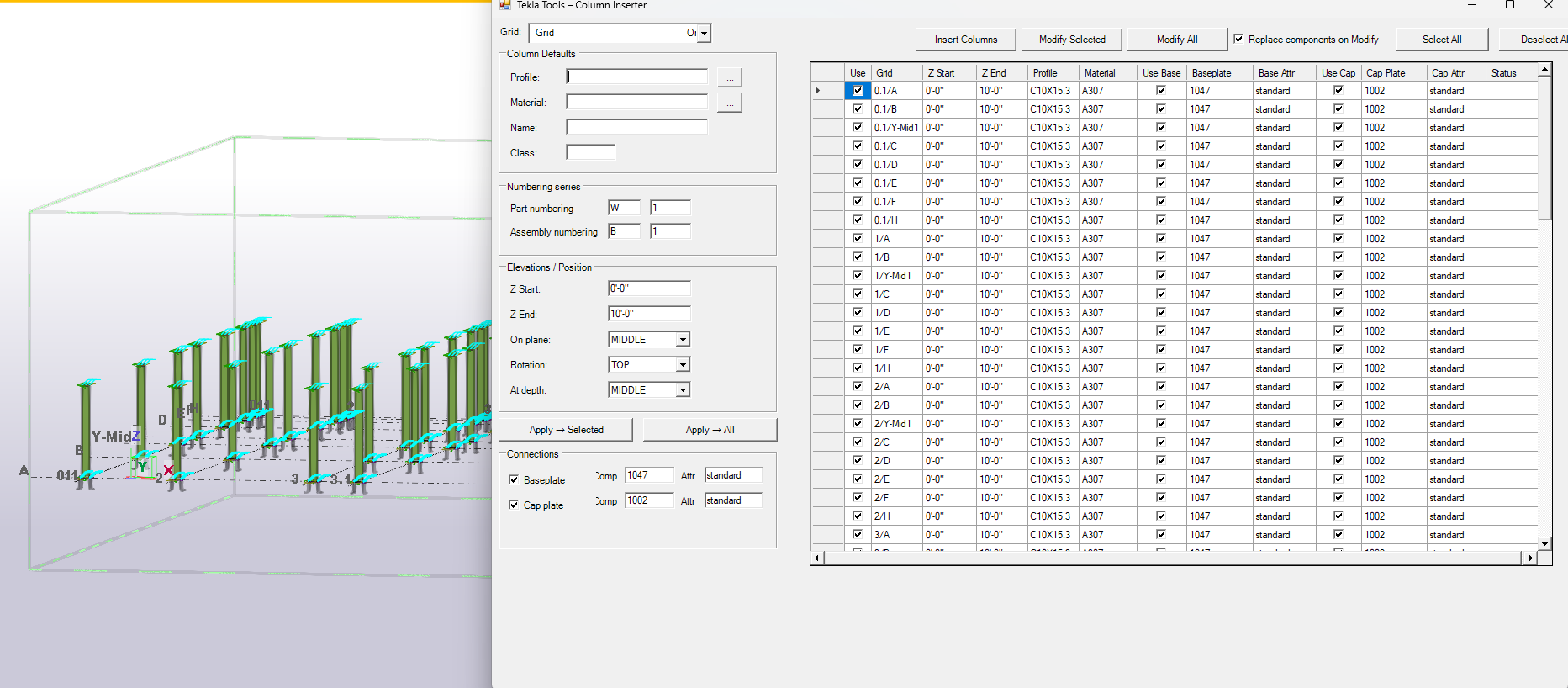Click the Select All button

[x=1442, y=40]
